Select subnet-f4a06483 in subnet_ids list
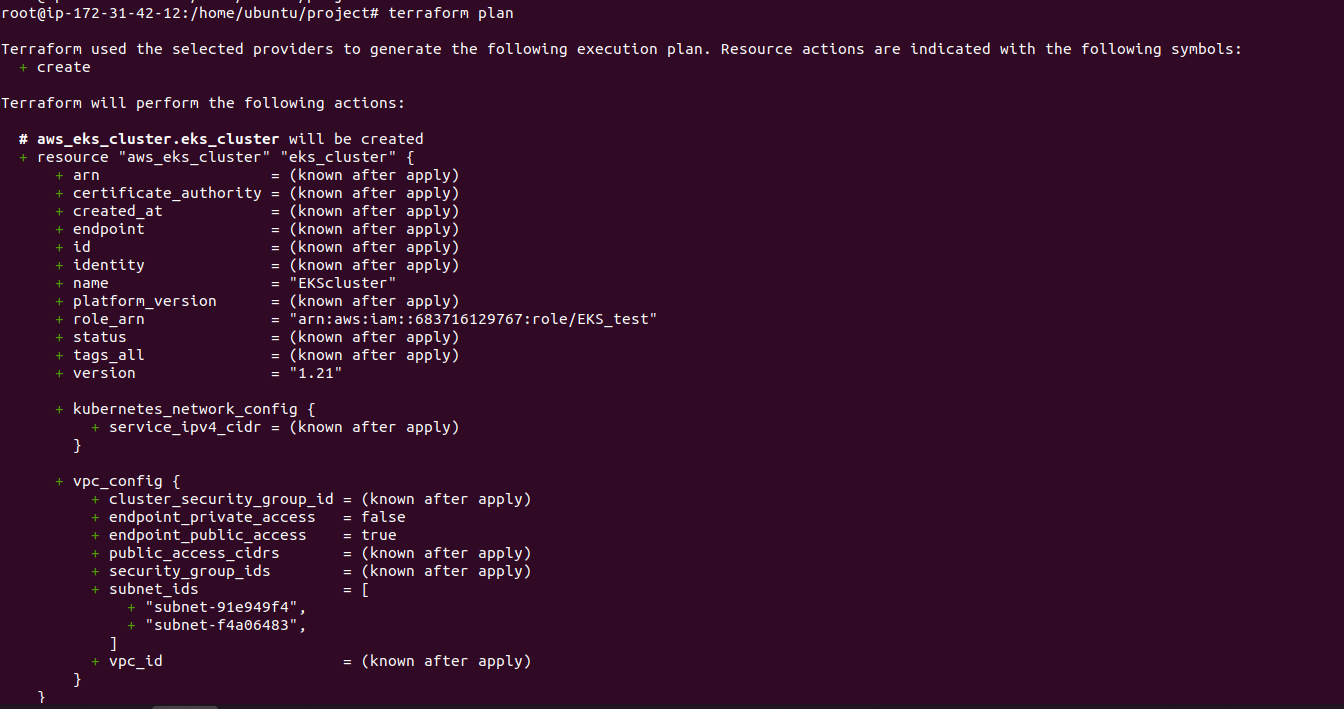Screen dimensions: 1344x709 pyautogui.click(x=225, y=625)
